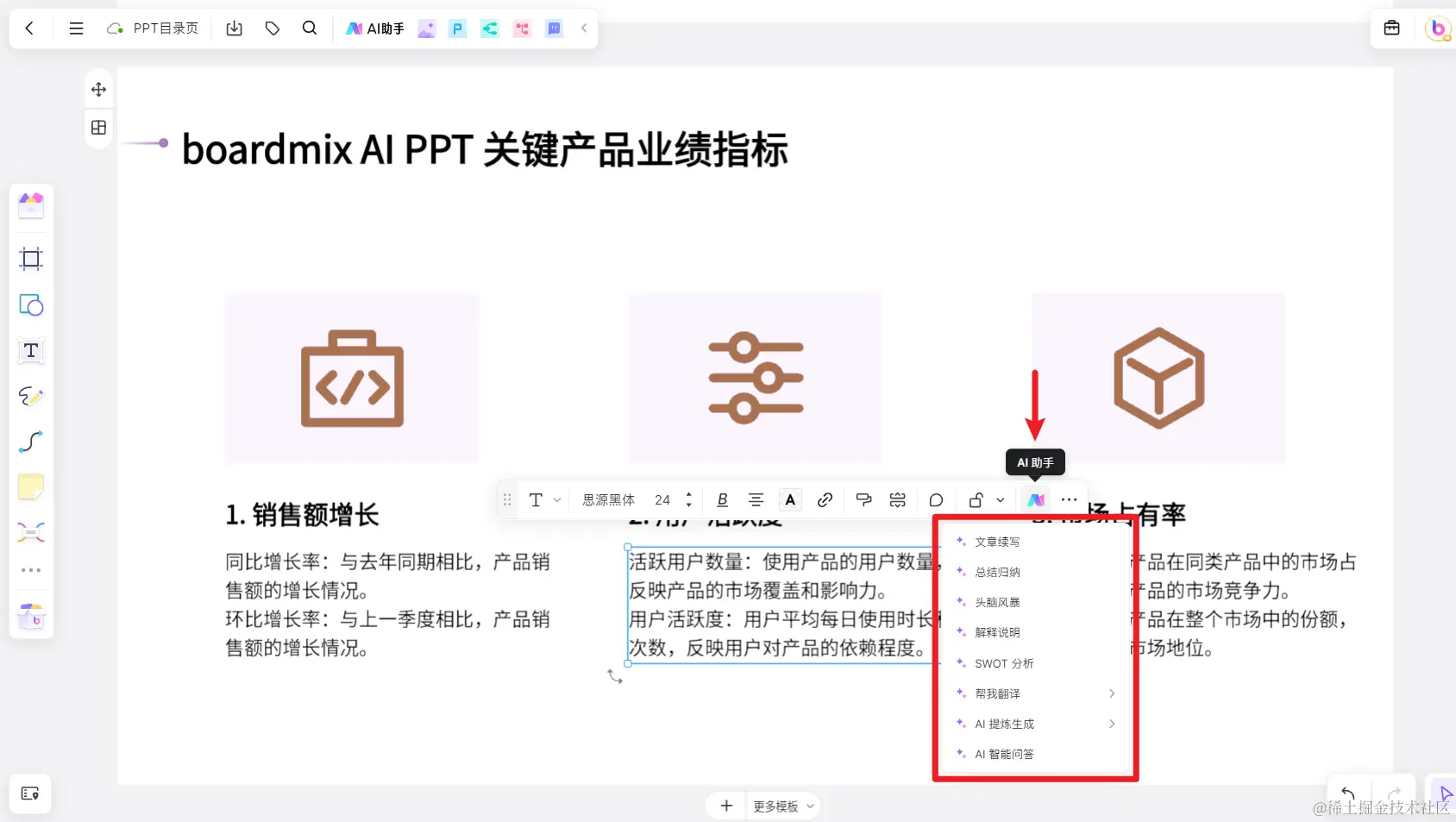Click the move/pan canvas icon

[98, 90]
